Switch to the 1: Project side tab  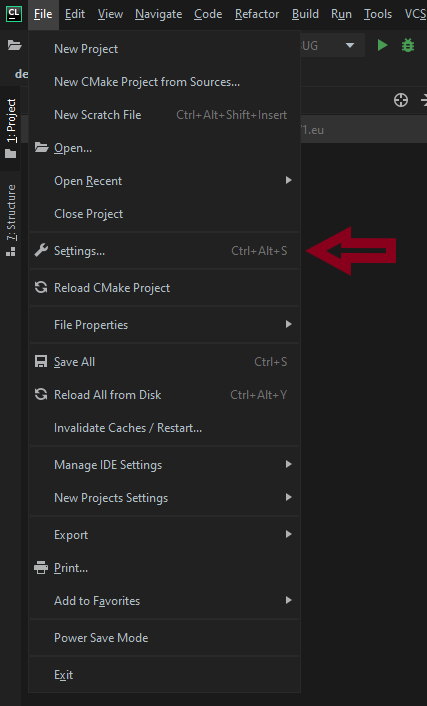point(11,128)
